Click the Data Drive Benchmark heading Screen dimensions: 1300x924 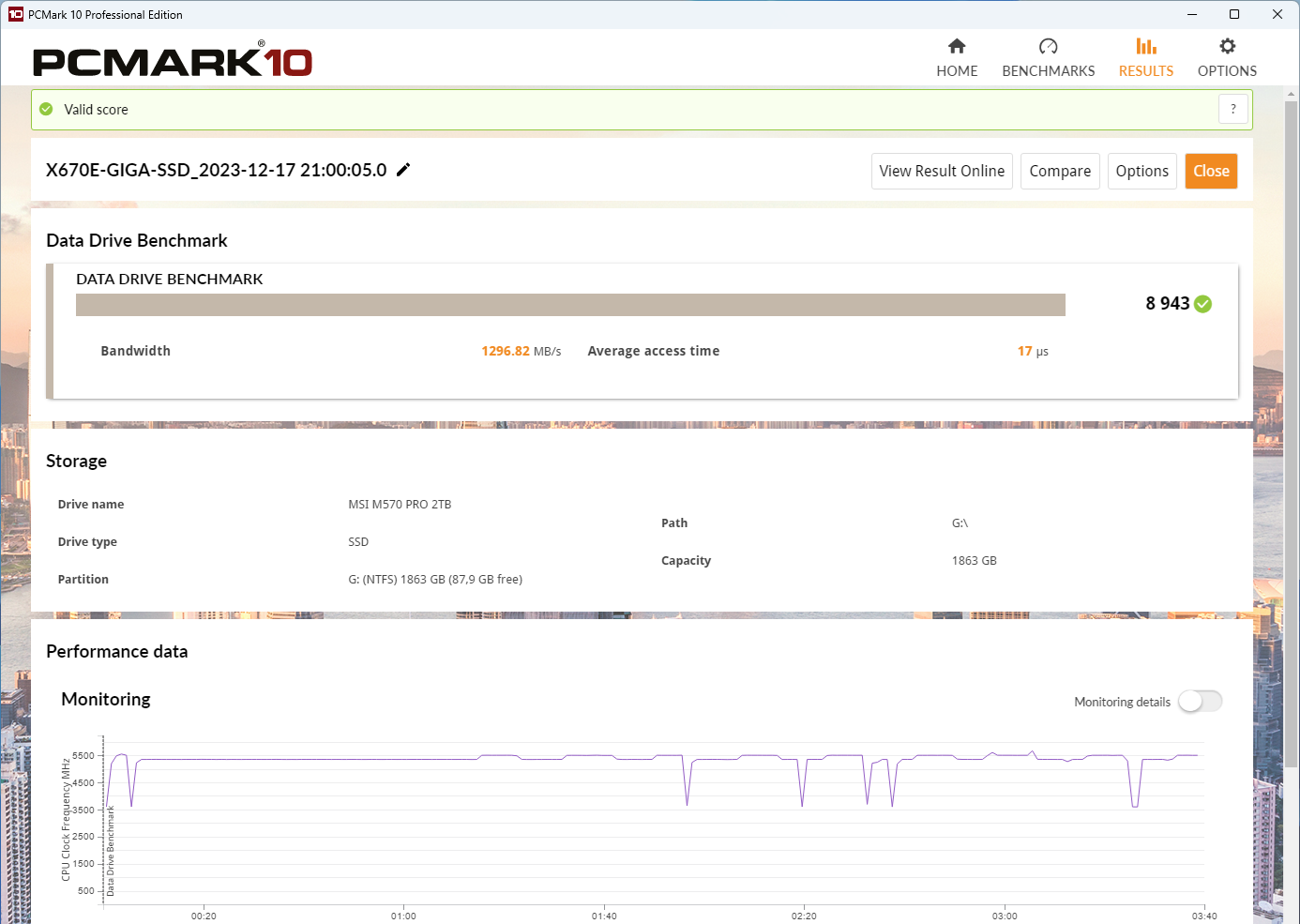pyautogui.click(x=137, y=240)
